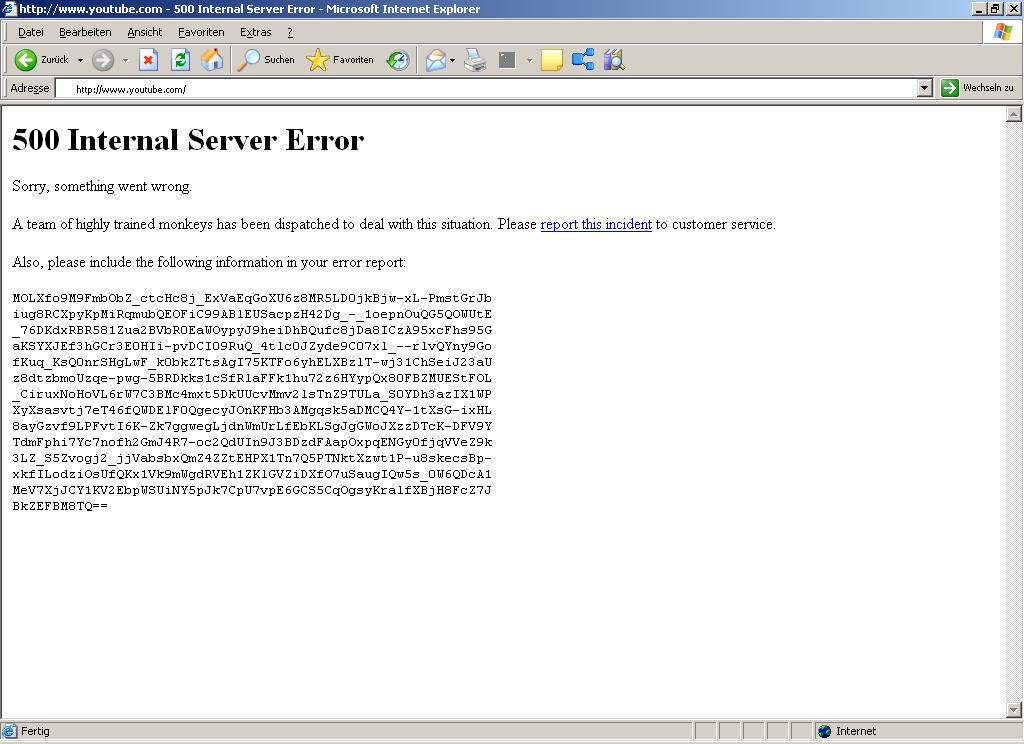Print the page with printer icon
This screenshot has height=744, width=1024.
click(475, 60)
